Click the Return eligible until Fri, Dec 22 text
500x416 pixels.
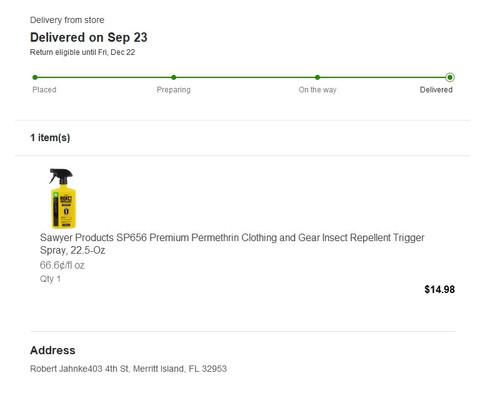click(x=82, y=52)
